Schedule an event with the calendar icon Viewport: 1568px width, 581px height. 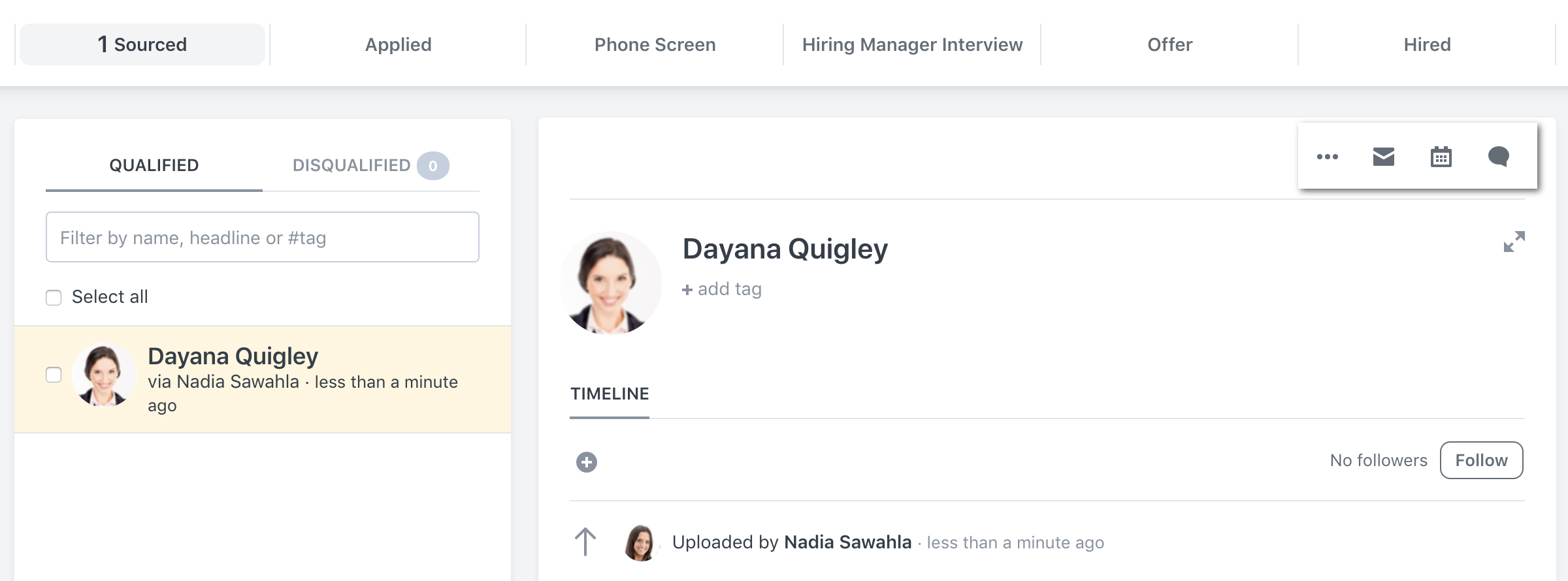pyautogui.click(x=1441, y=157)
